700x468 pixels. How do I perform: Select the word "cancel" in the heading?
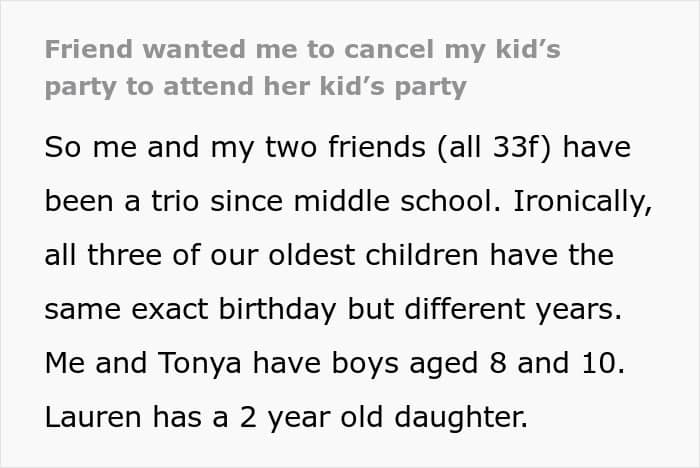point(389,49)
